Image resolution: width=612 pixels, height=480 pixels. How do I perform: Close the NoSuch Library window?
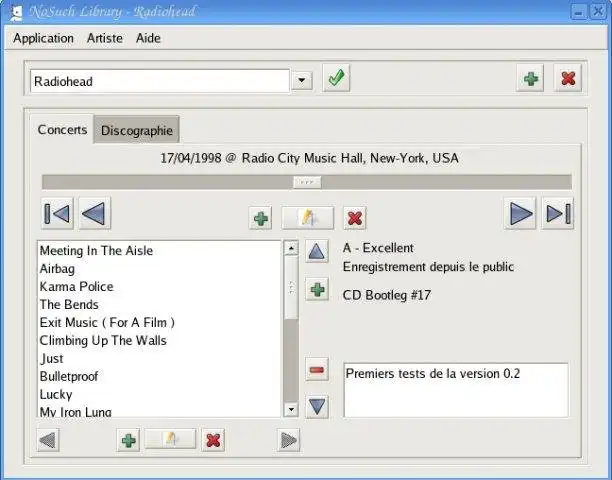[x=597, y=12]
